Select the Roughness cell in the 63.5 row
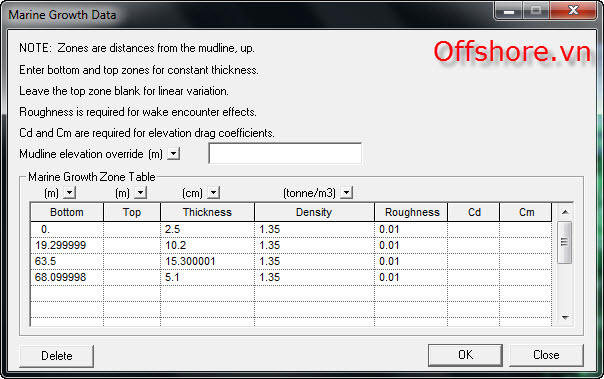 tap(411, 262)
